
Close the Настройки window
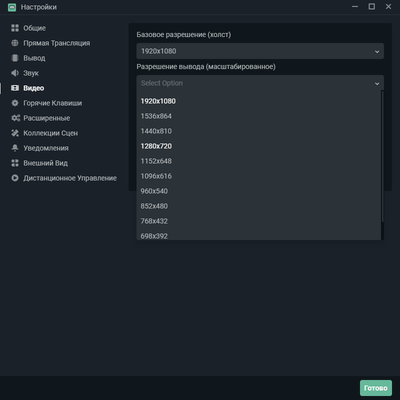pyautogui.click(x=388, y=7)
